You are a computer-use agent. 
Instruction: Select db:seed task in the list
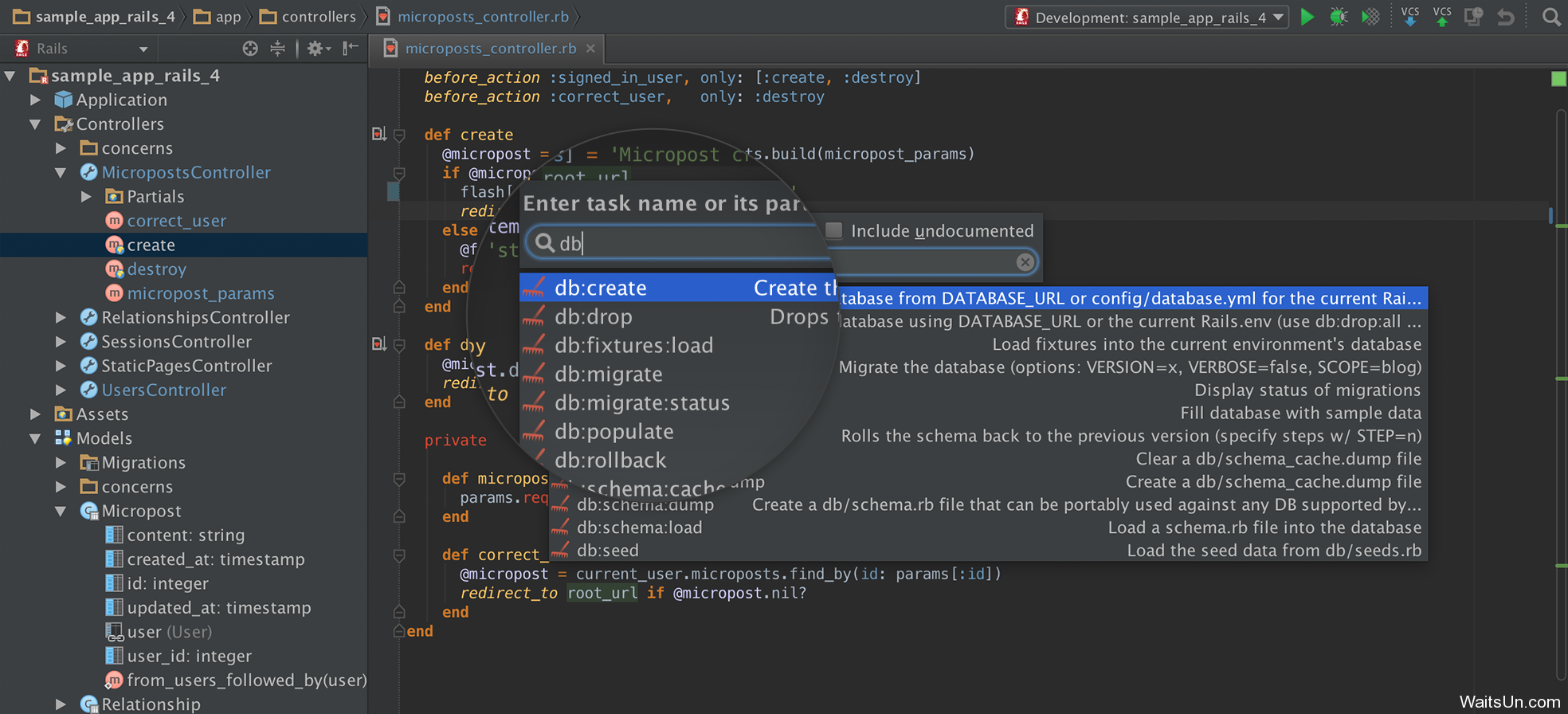607,551
